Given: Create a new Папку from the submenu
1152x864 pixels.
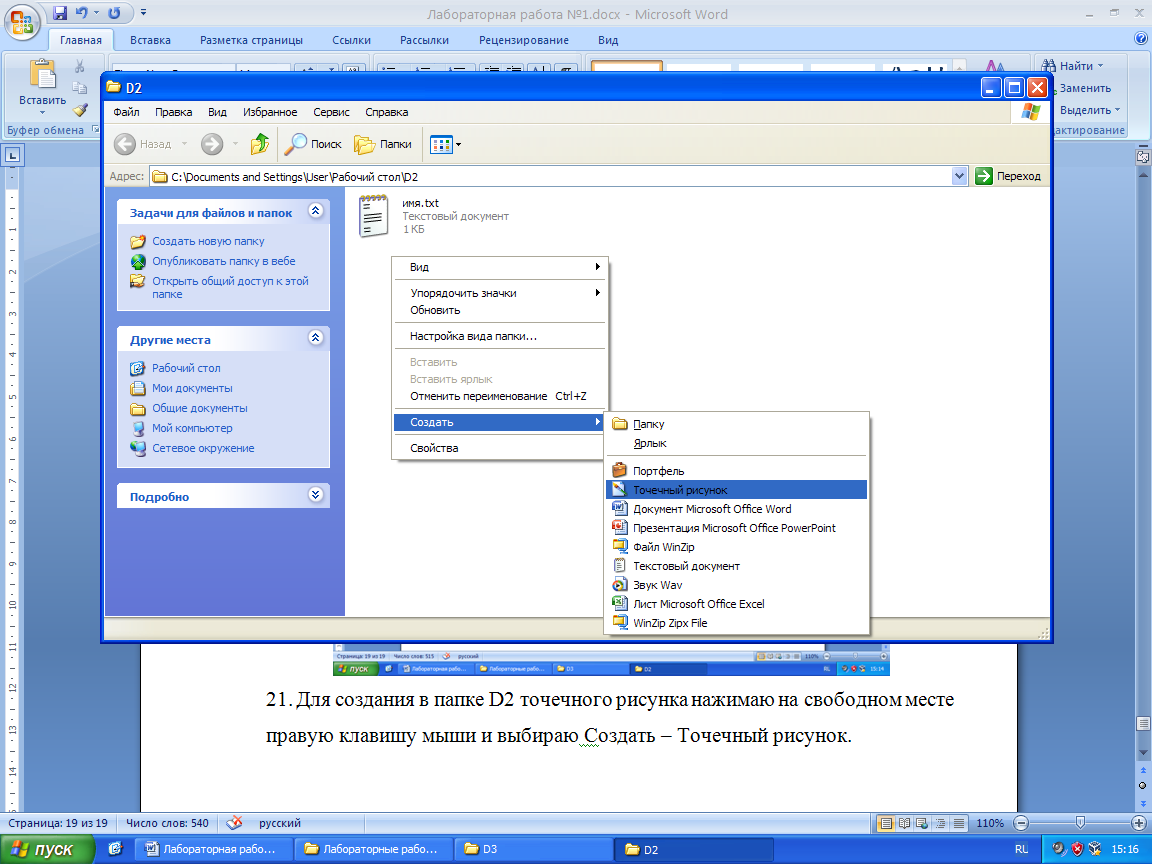Looking at the screenshot, I should 736,424.
